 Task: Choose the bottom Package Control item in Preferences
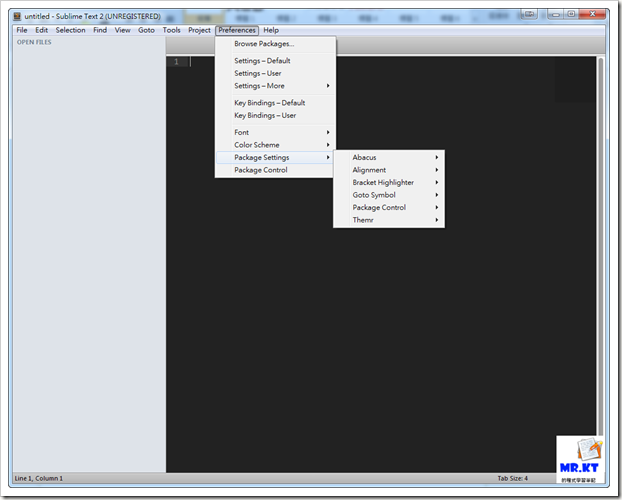[x=275, y=170]
